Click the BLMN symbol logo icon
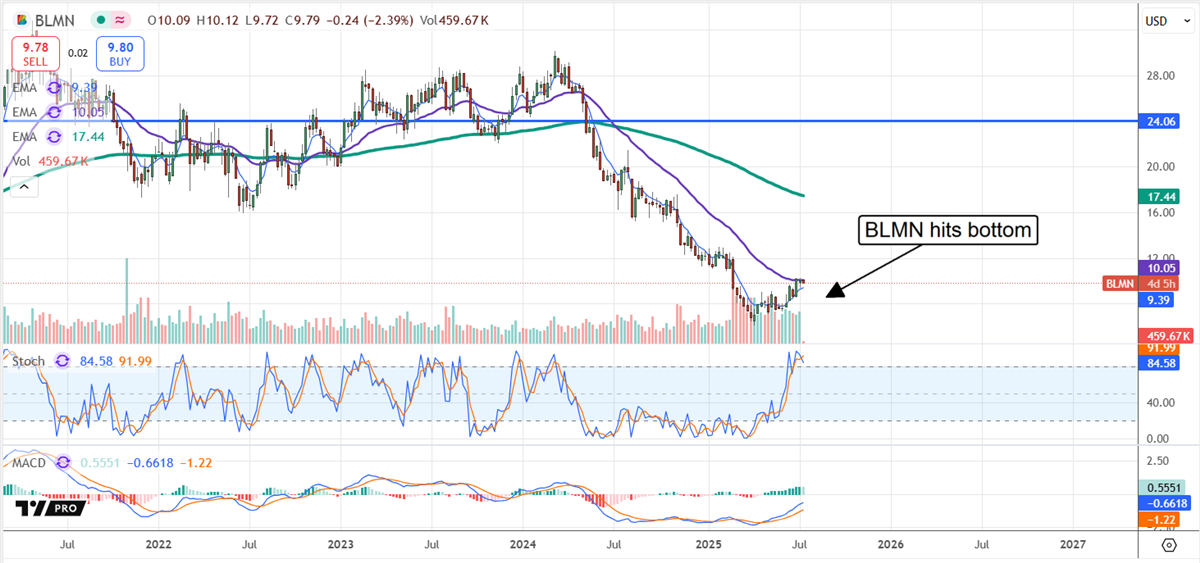The height and width of the screenshot is (563, 1200). point(20,19)
